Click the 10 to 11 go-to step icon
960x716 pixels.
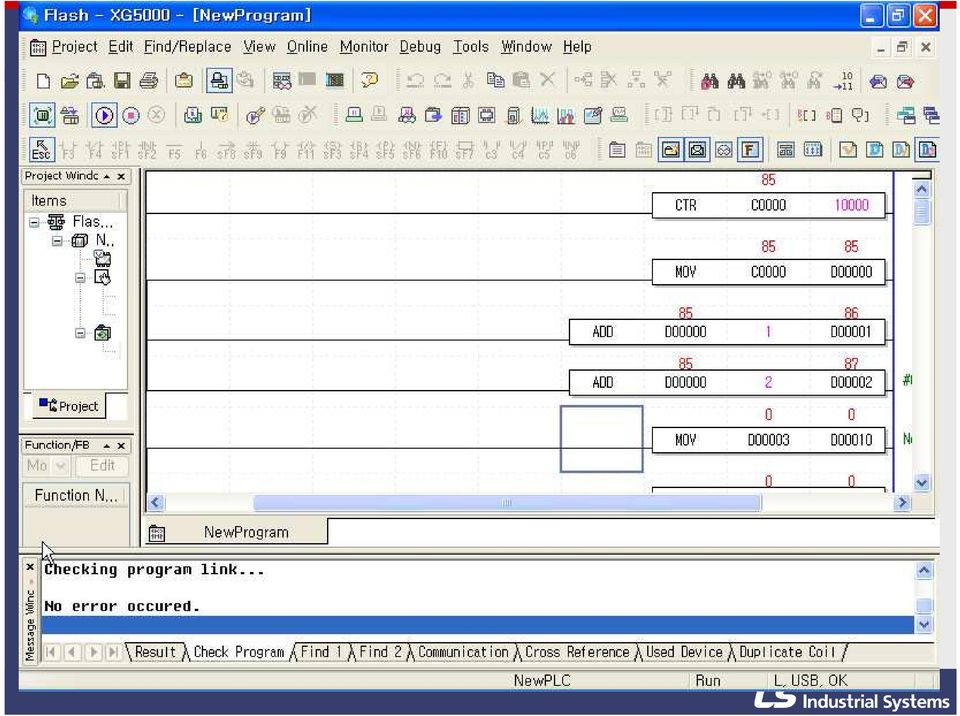coord(844,81)
